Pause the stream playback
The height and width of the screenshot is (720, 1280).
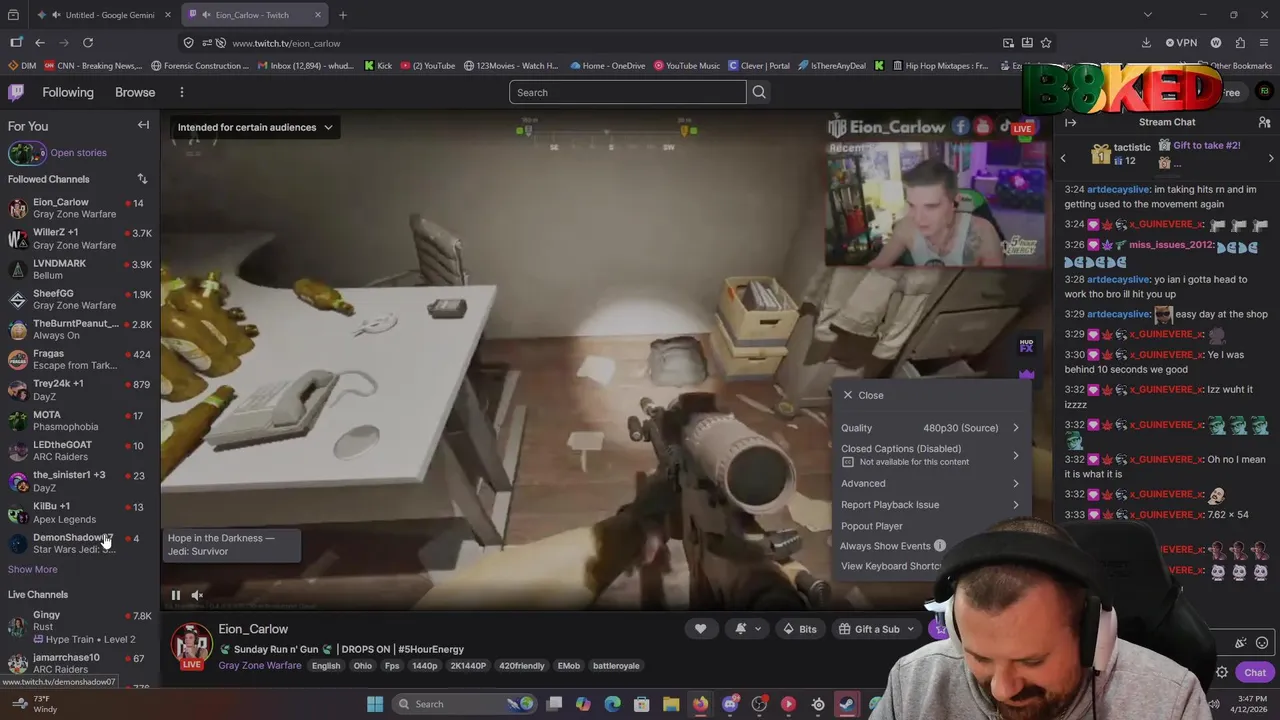[175, 595]
